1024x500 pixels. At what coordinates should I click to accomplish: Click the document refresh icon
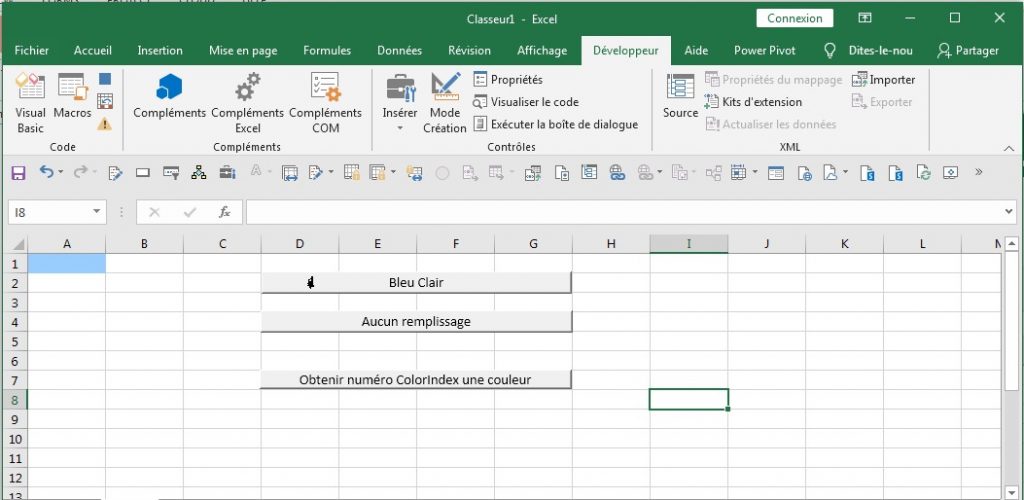(x=923, y=173)
